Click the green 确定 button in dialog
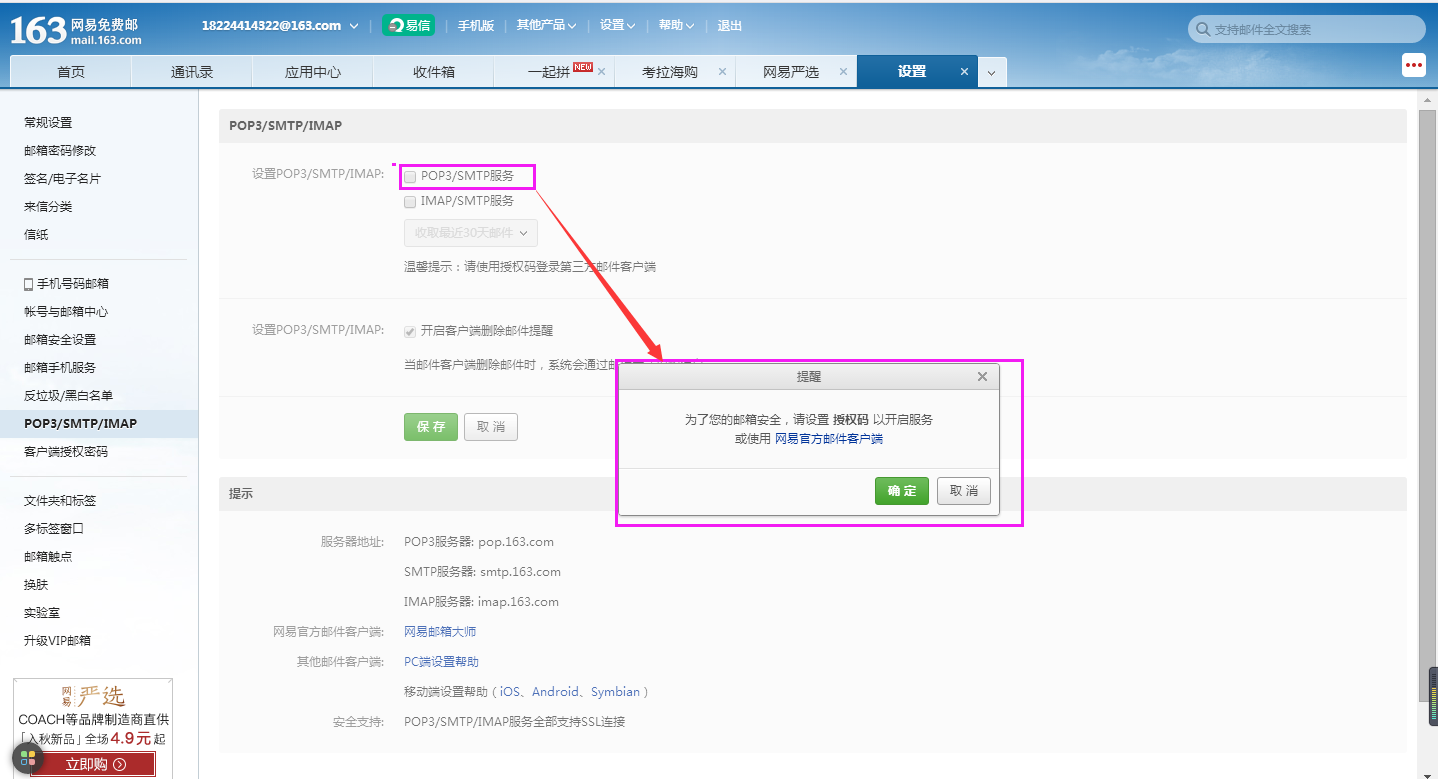The image size is (1438, 779). click(901, 491)
